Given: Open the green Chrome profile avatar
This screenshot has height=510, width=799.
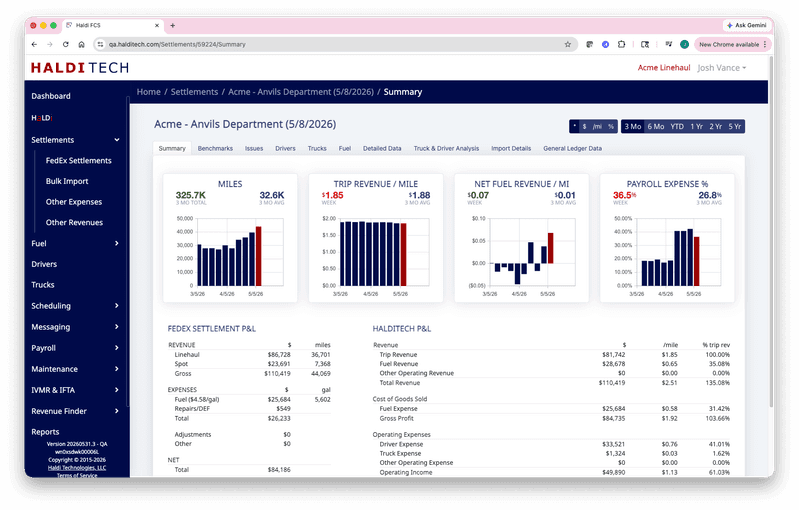Looking at the screenshot, I should point(684,44).
